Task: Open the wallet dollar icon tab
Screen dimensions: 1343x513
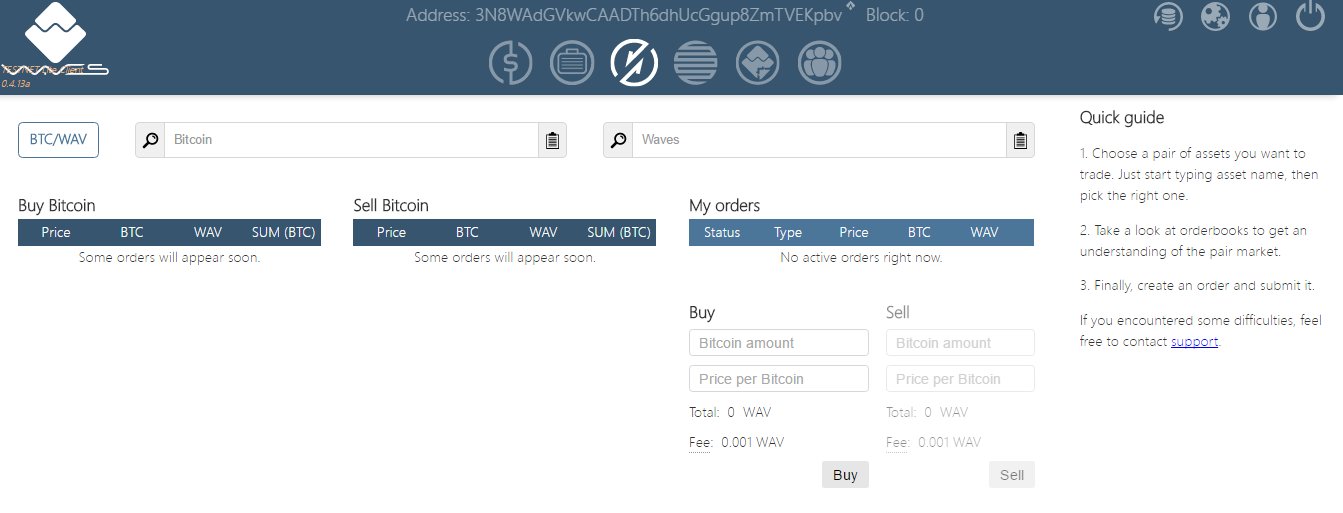Action: coord(510,63)
